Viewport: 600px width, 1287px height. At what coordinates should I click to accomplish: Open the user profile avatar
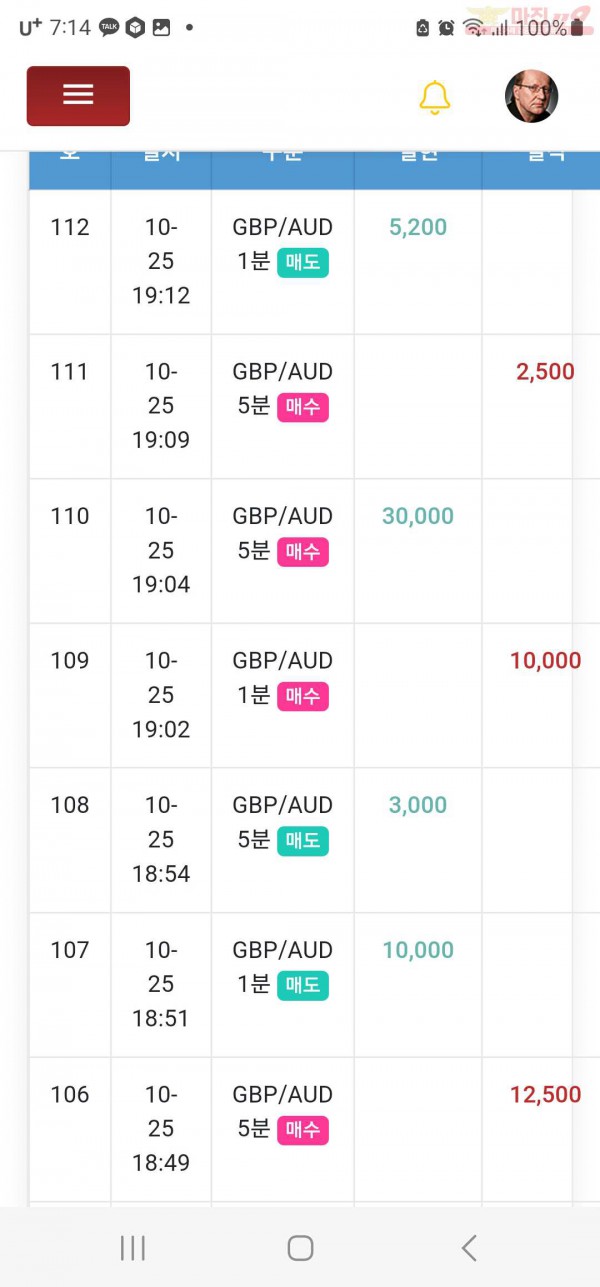(531, 96)
